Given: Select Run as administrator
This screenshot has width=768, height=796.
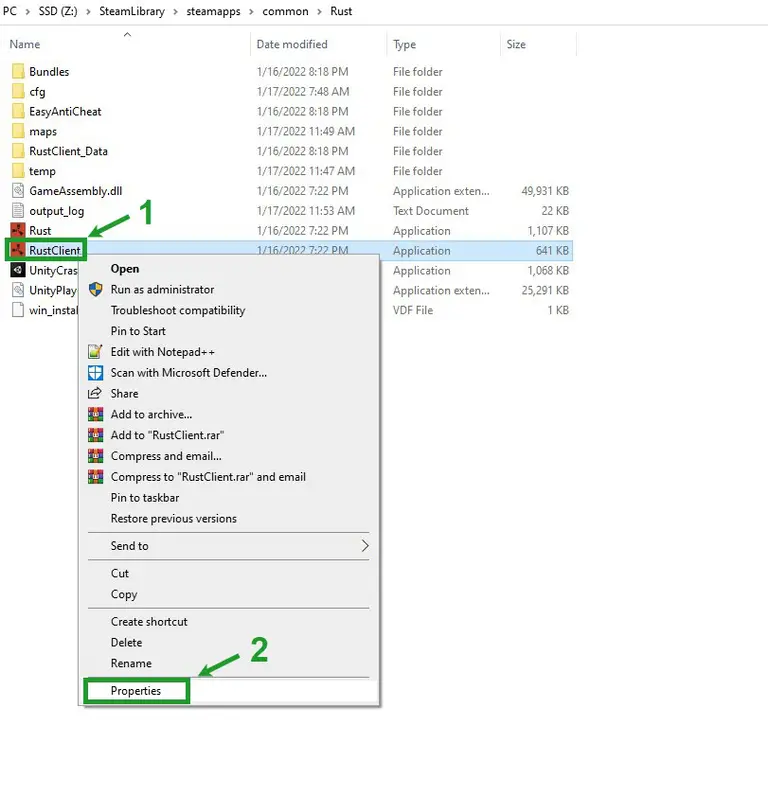Looking at the screenshot, I should click(x=162, y=289).
